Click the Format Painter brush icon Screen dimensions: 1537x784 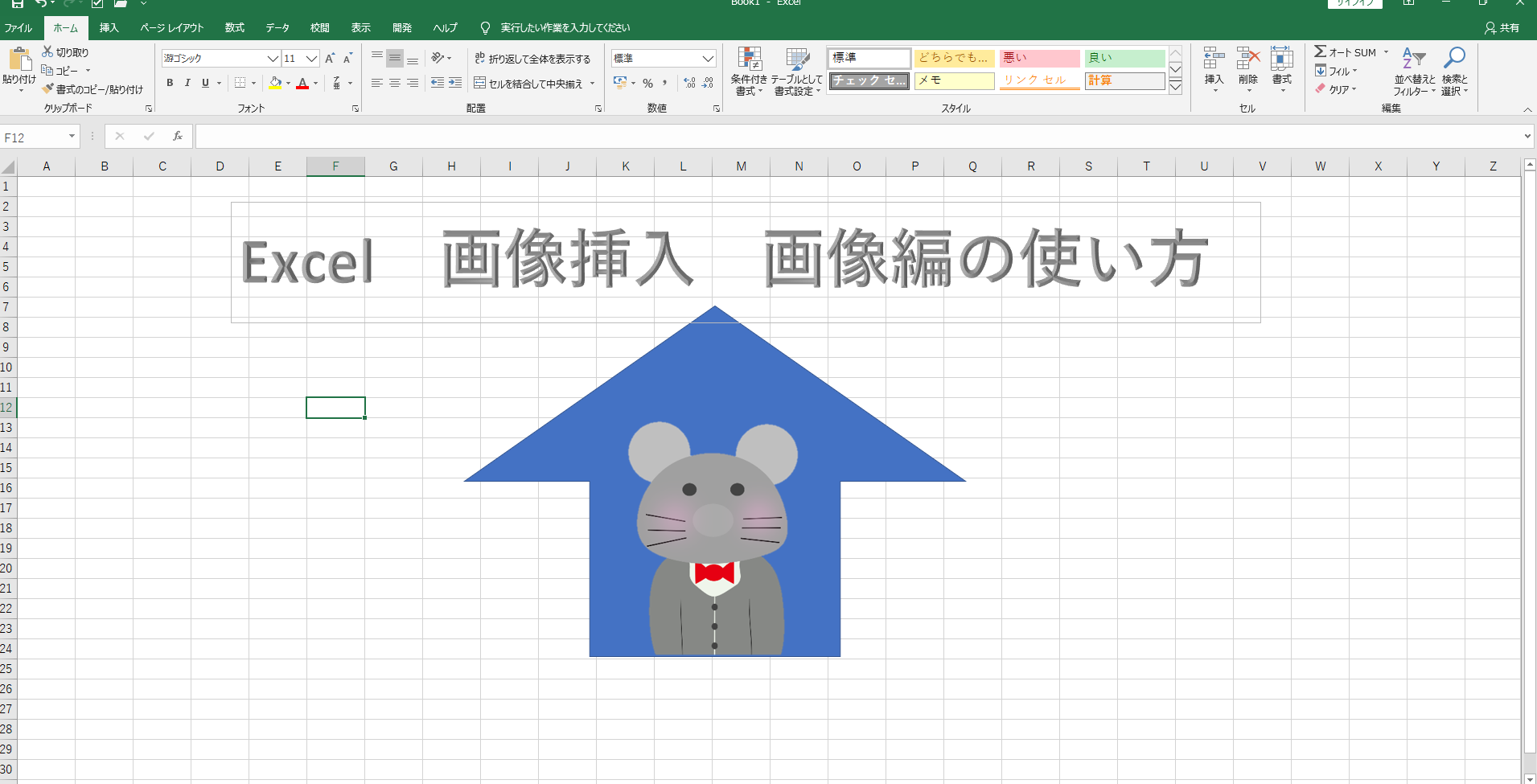coord(47,89)
